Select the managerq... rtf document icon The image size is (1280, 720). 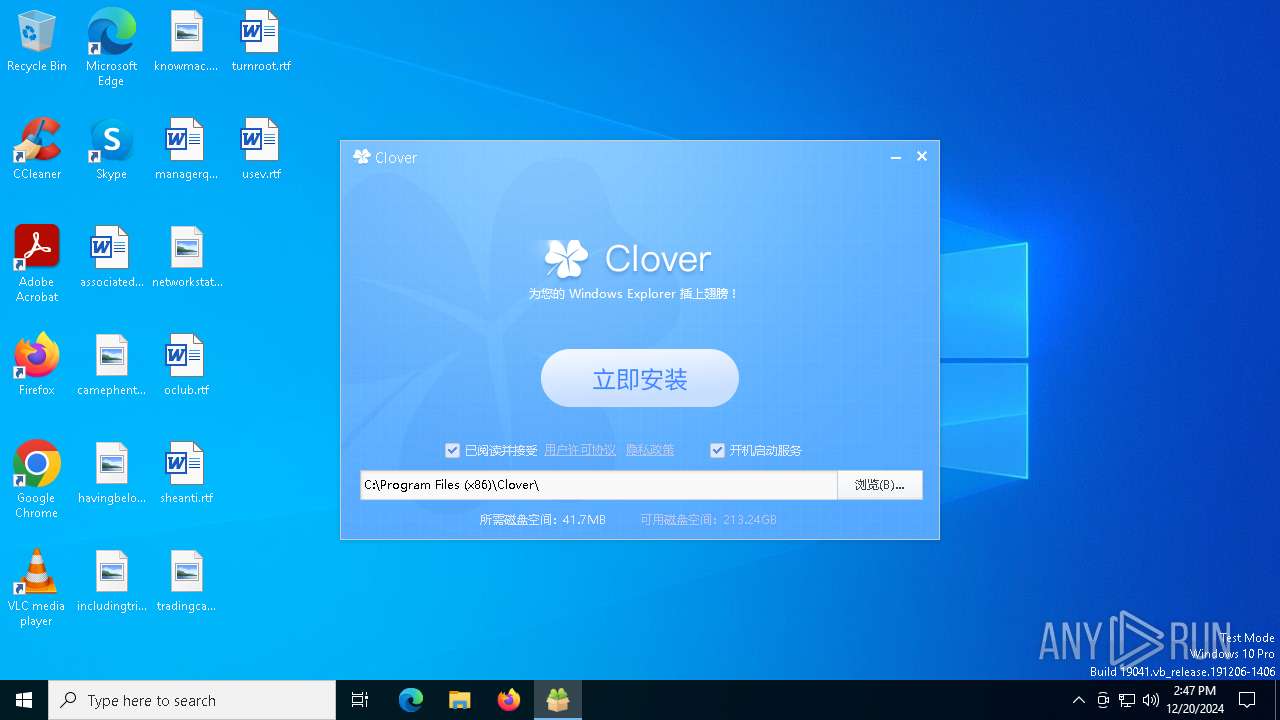point(186,150)
